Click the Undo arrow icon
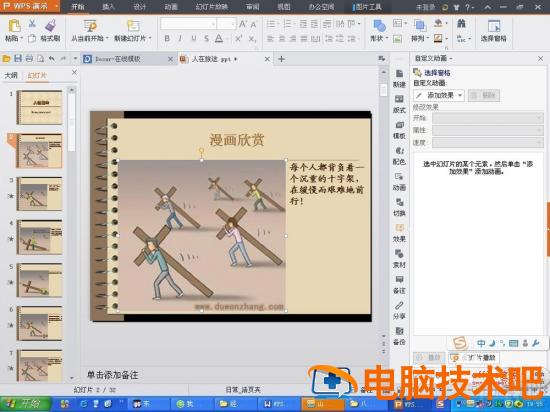550x412 pixels. [x=52, y=59]
